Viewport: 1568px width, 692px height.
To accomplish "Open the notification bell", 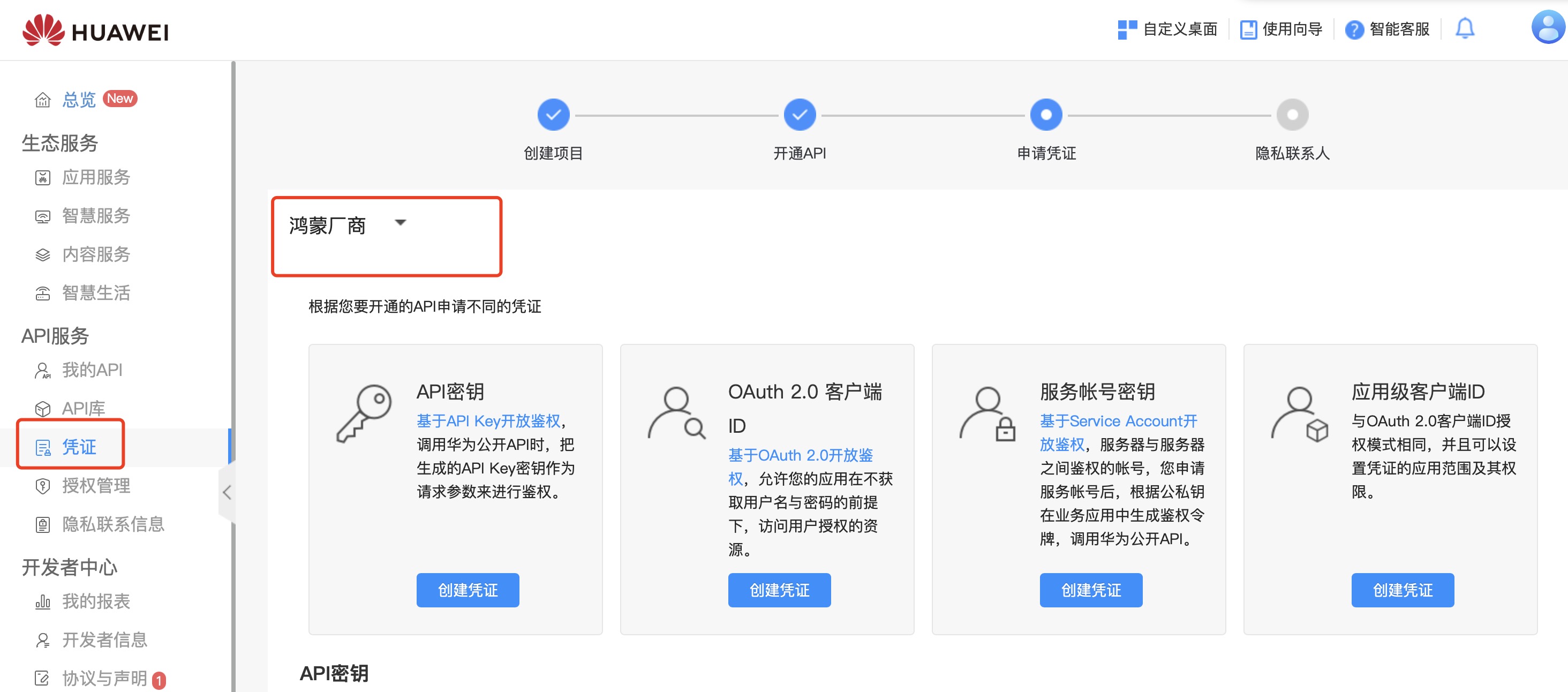I will tap(1465, 28).
